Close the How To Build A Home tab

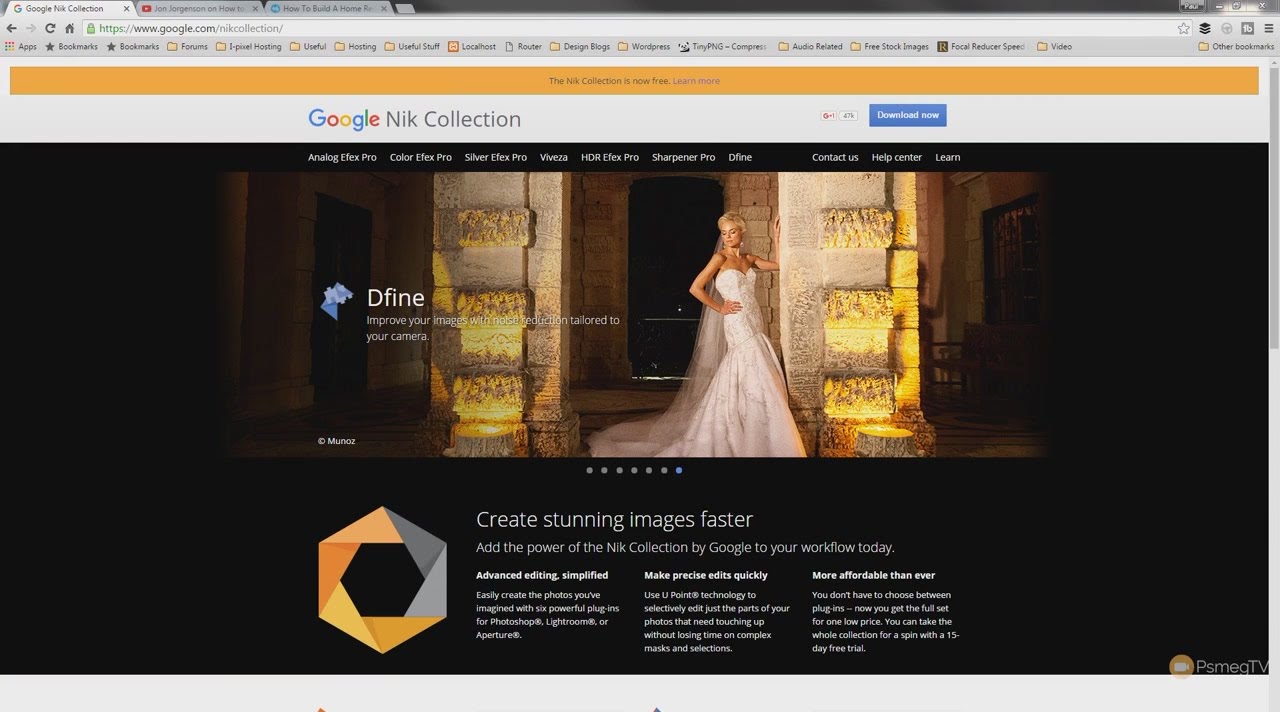click(383, 8)
